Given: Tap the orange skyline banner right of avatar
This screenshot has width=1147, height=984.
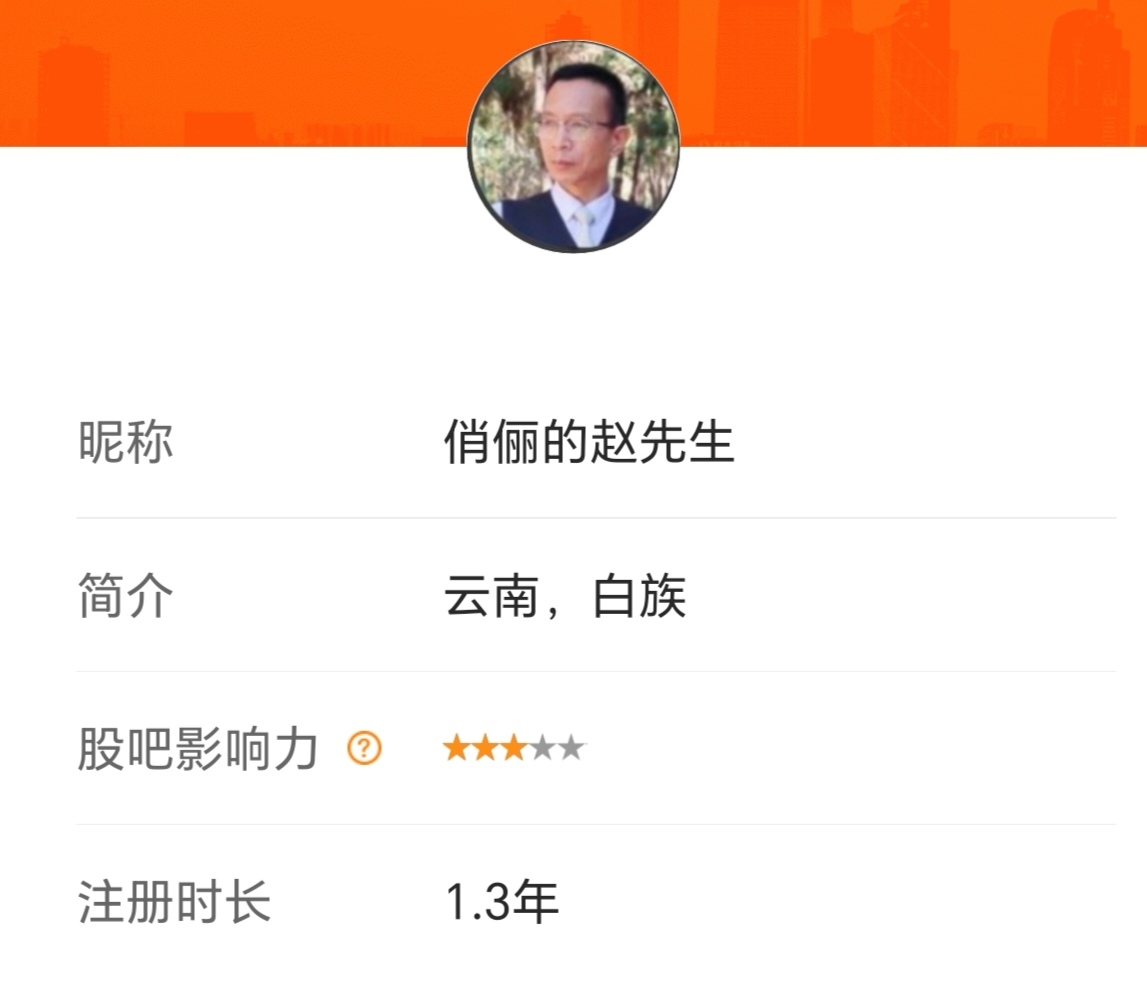Looking at the screenshot, I should tap(914, 73).
